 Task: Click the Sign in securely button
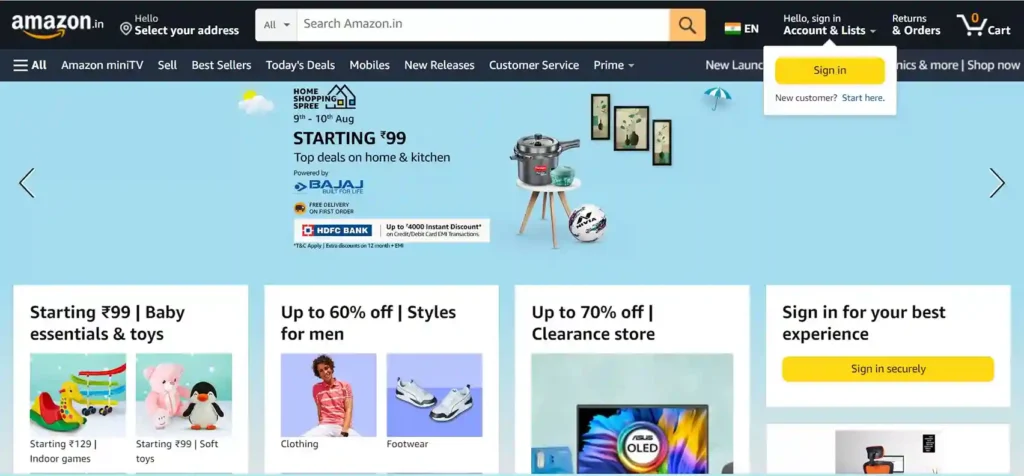coord(888,369)
